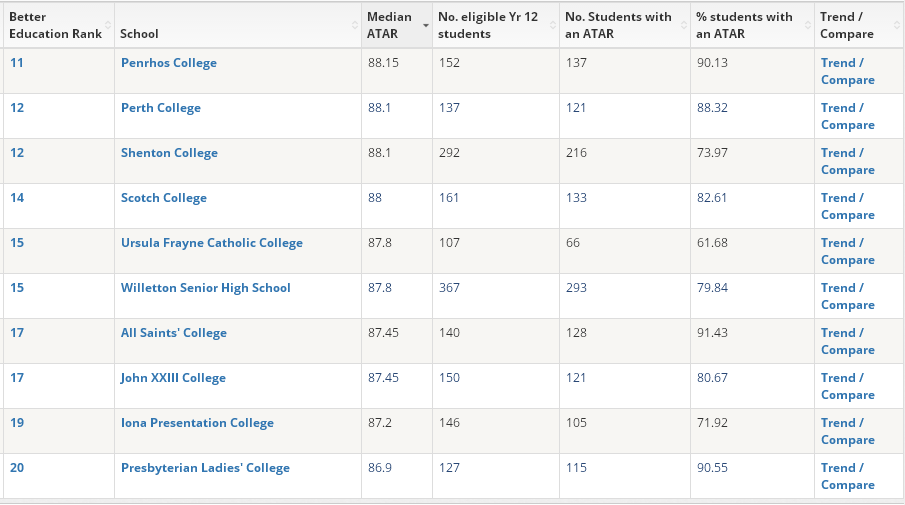
Task: View Iona Presentation College page
Action: tap(197, 423)
